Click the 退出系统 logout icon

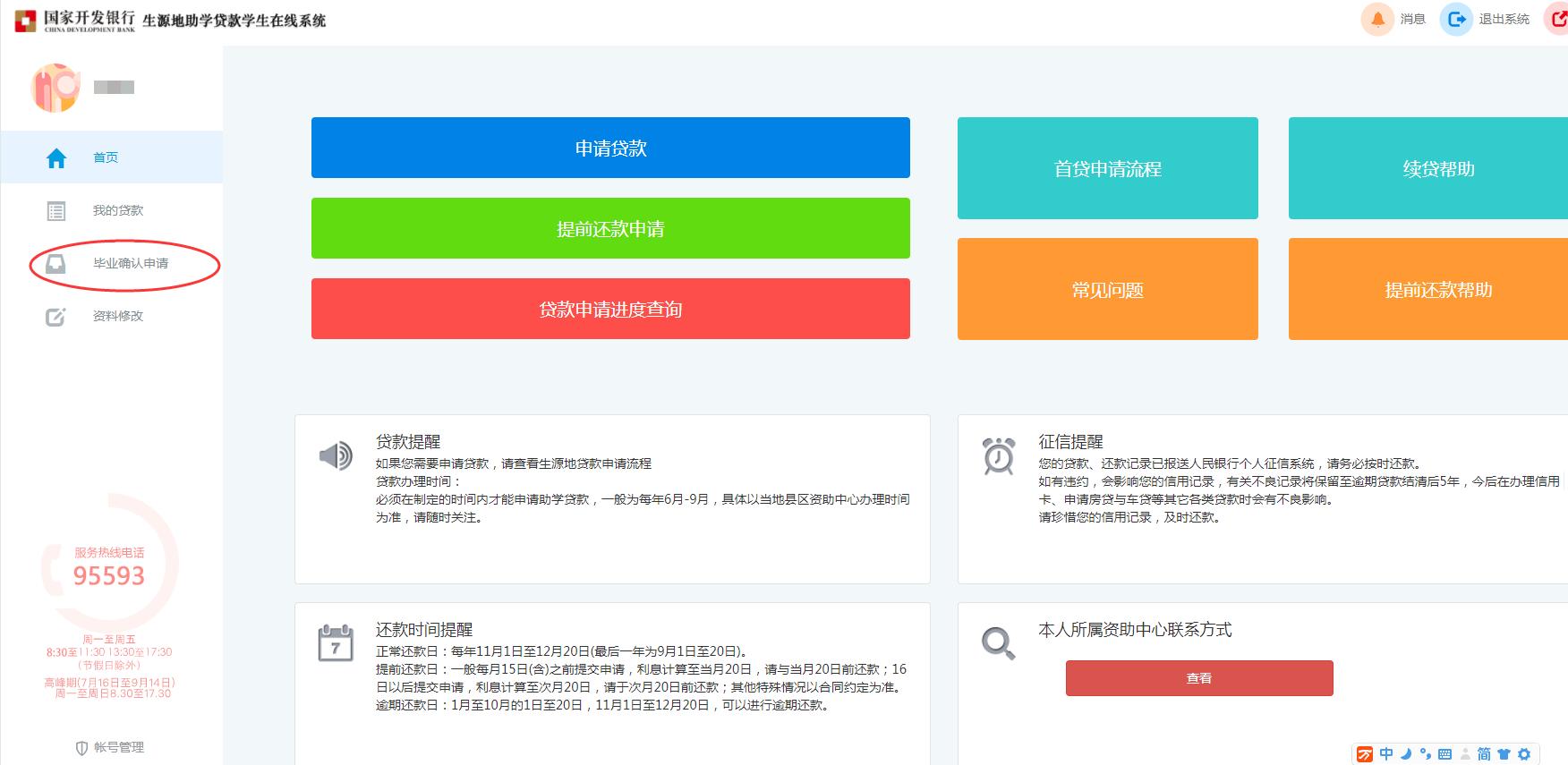coord(1456,19)
